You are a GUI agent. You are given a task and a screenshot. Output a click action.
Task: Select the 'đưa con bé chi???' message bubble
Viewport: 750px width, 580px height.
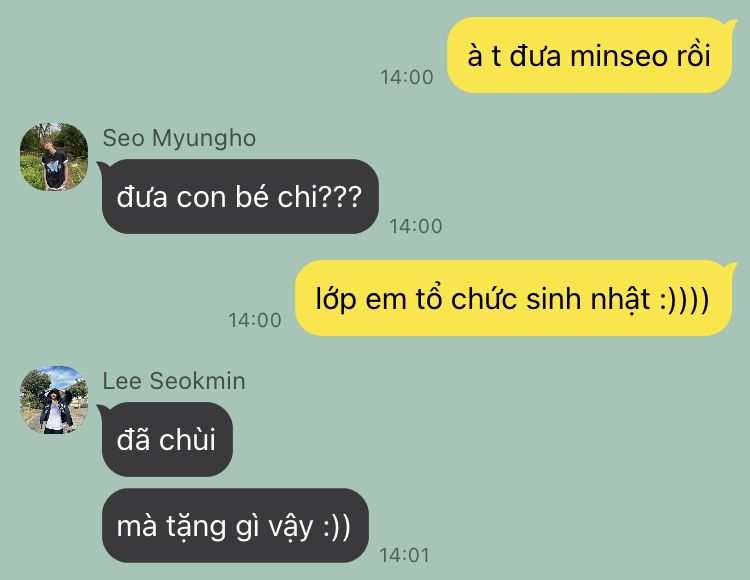(x=240, y=197)
